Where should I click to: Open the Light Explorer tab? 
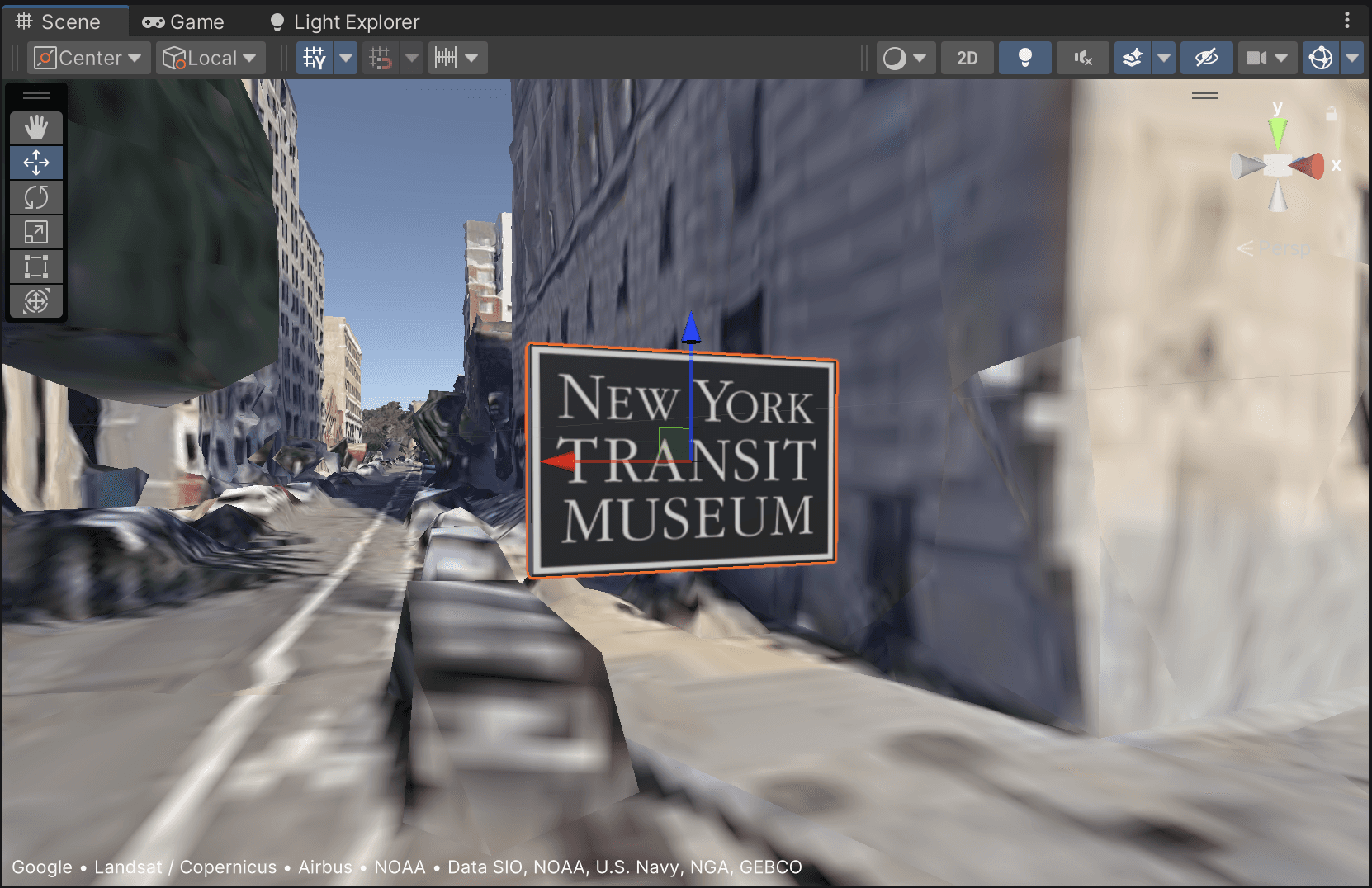[345, 22]
